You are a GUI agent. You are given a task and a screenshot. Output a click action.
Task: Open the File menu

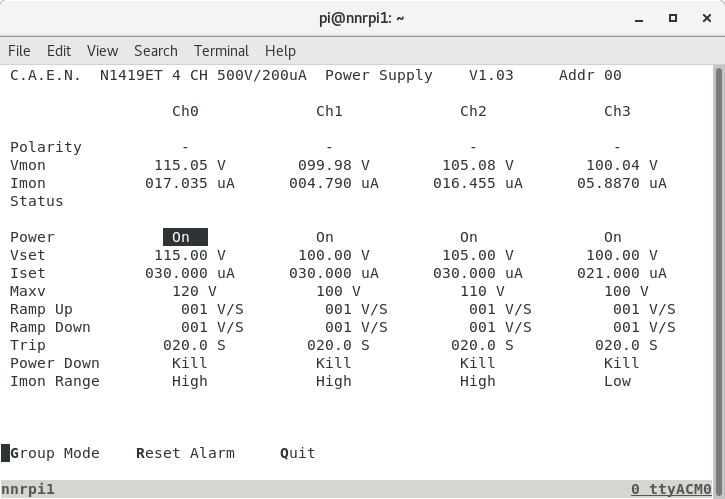click(19, 51)
